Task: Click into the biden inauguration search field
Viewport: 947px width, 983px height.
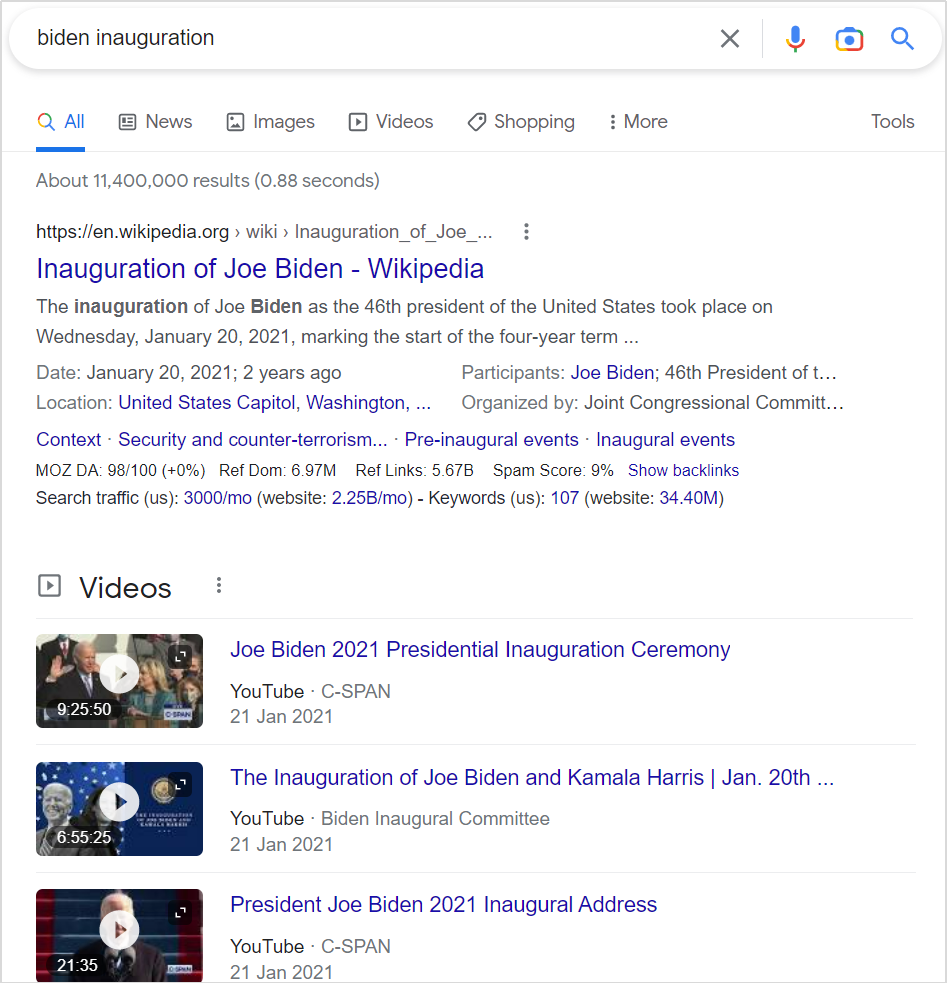Action: click(364, 38)
